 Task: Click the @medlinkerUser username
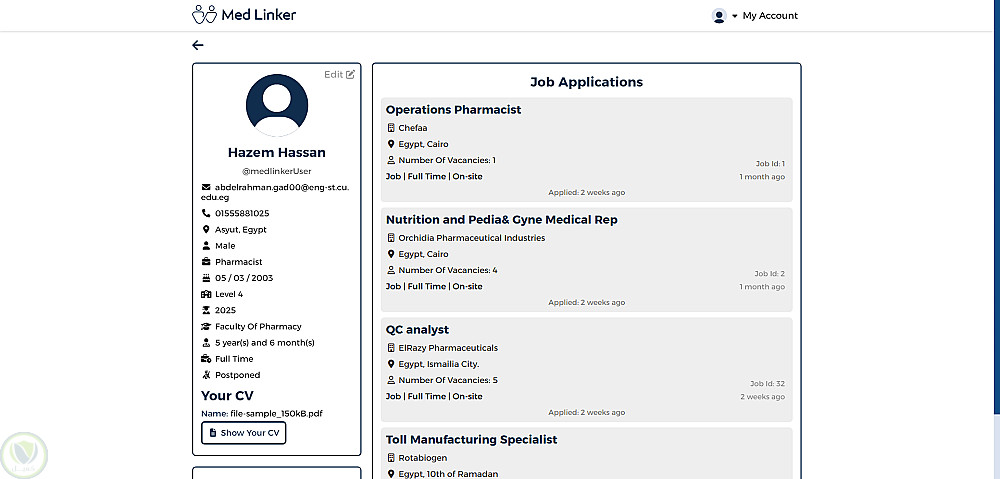point(277,172)
